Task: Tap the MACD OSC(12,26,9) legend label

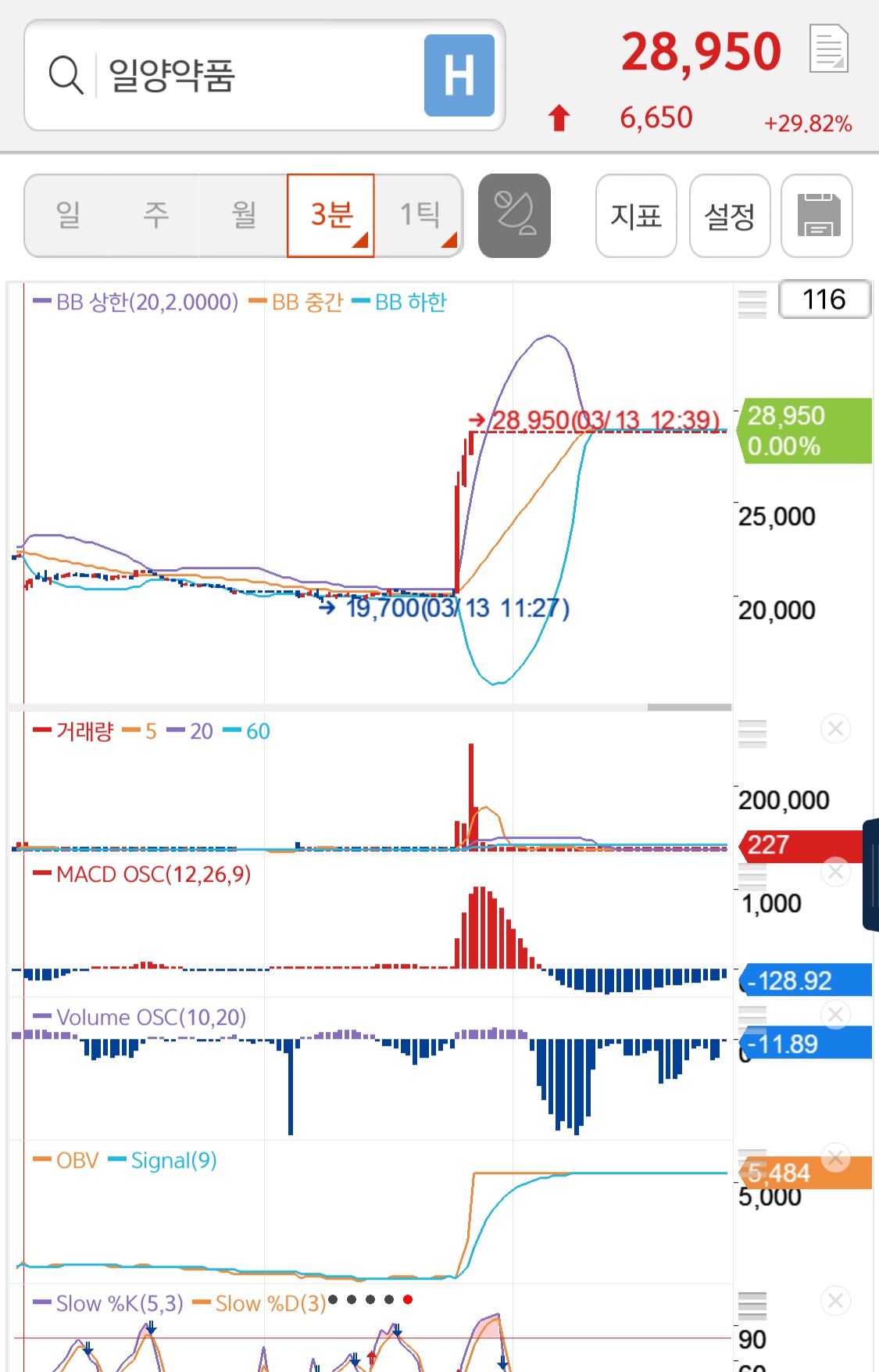Action: coord(142,874)
